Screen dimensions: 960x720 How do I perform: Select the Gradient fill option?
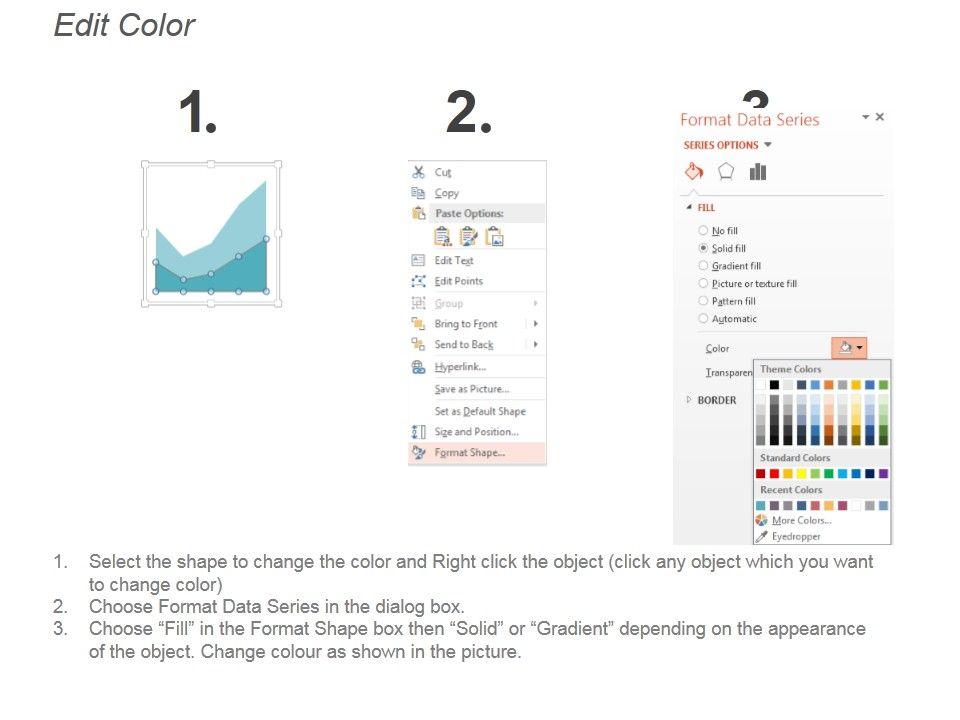coord(704,266)
